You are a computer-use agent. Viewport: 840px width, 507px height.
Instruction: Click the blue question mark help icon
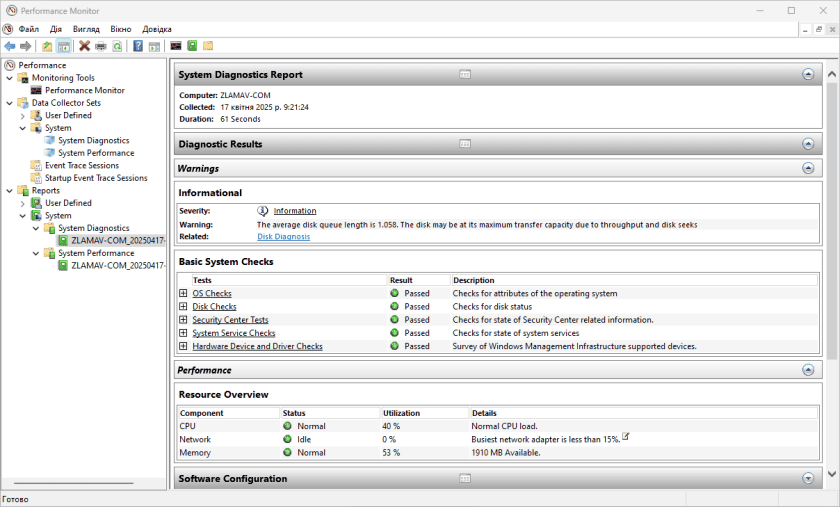tap(138, 46)
